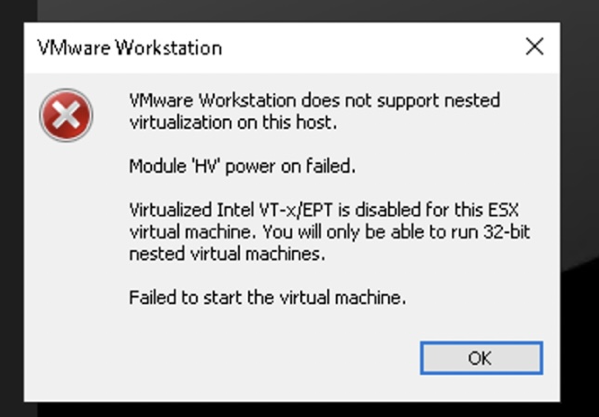Click the VMware Workstation title bar text

[130, 48]
